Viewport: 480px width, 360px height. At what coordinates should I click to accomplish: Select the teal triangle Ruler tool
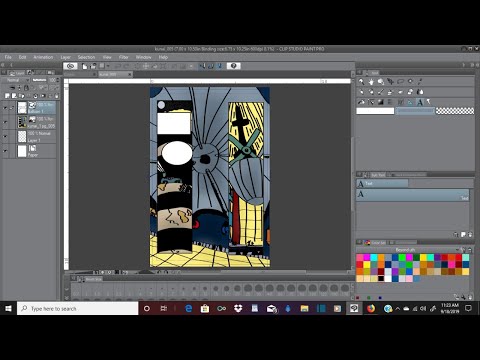[410, 102]
